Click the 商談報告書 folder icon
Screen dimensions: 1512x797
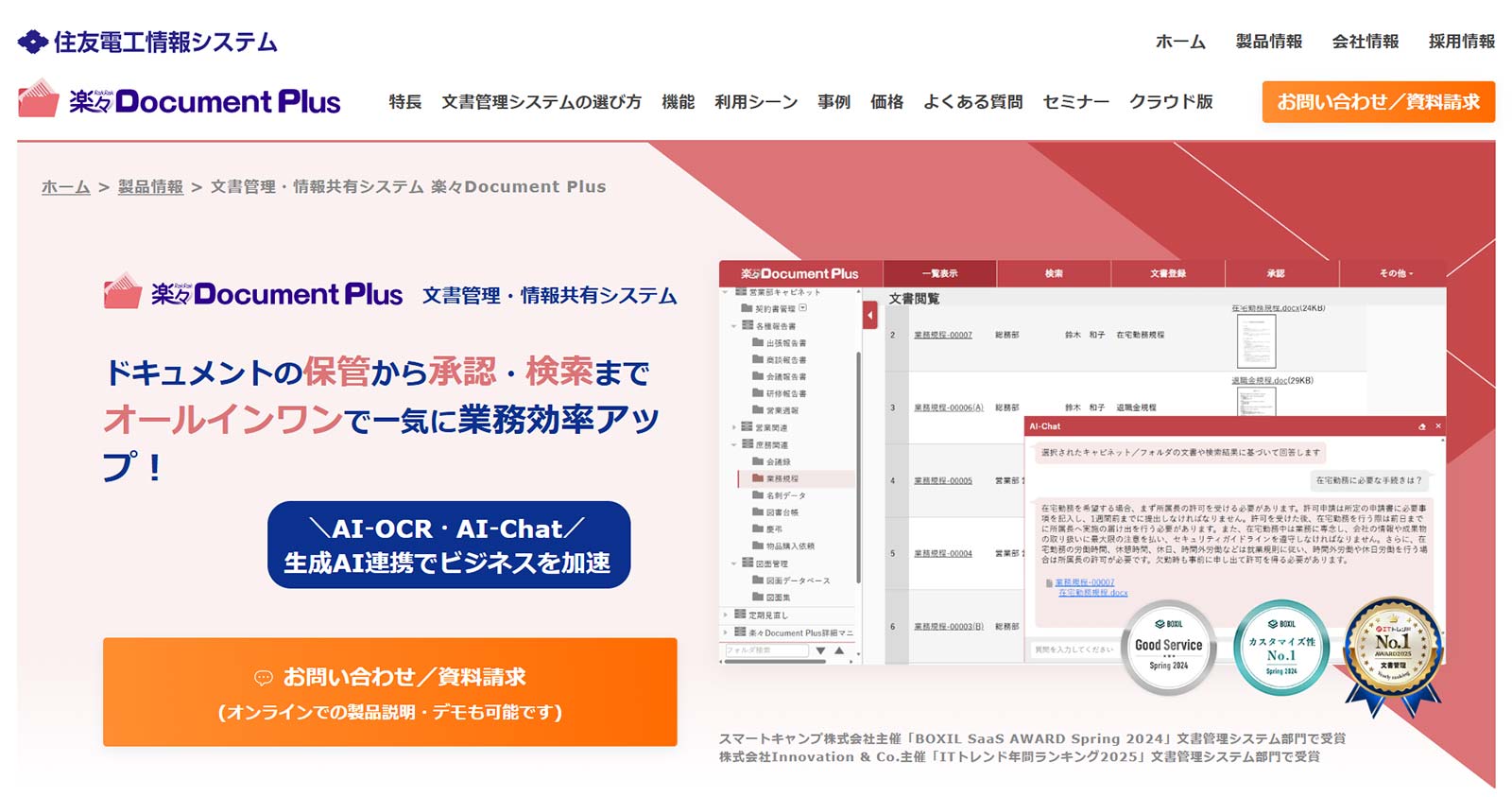(758, 359)
